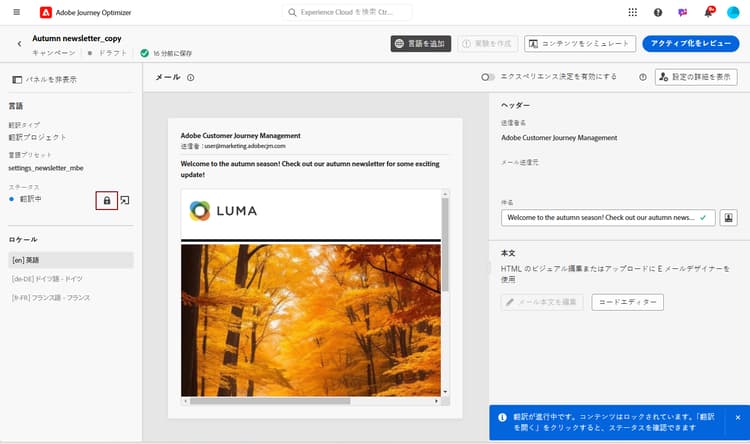Click the subject line input field

[x=608, y=218]
